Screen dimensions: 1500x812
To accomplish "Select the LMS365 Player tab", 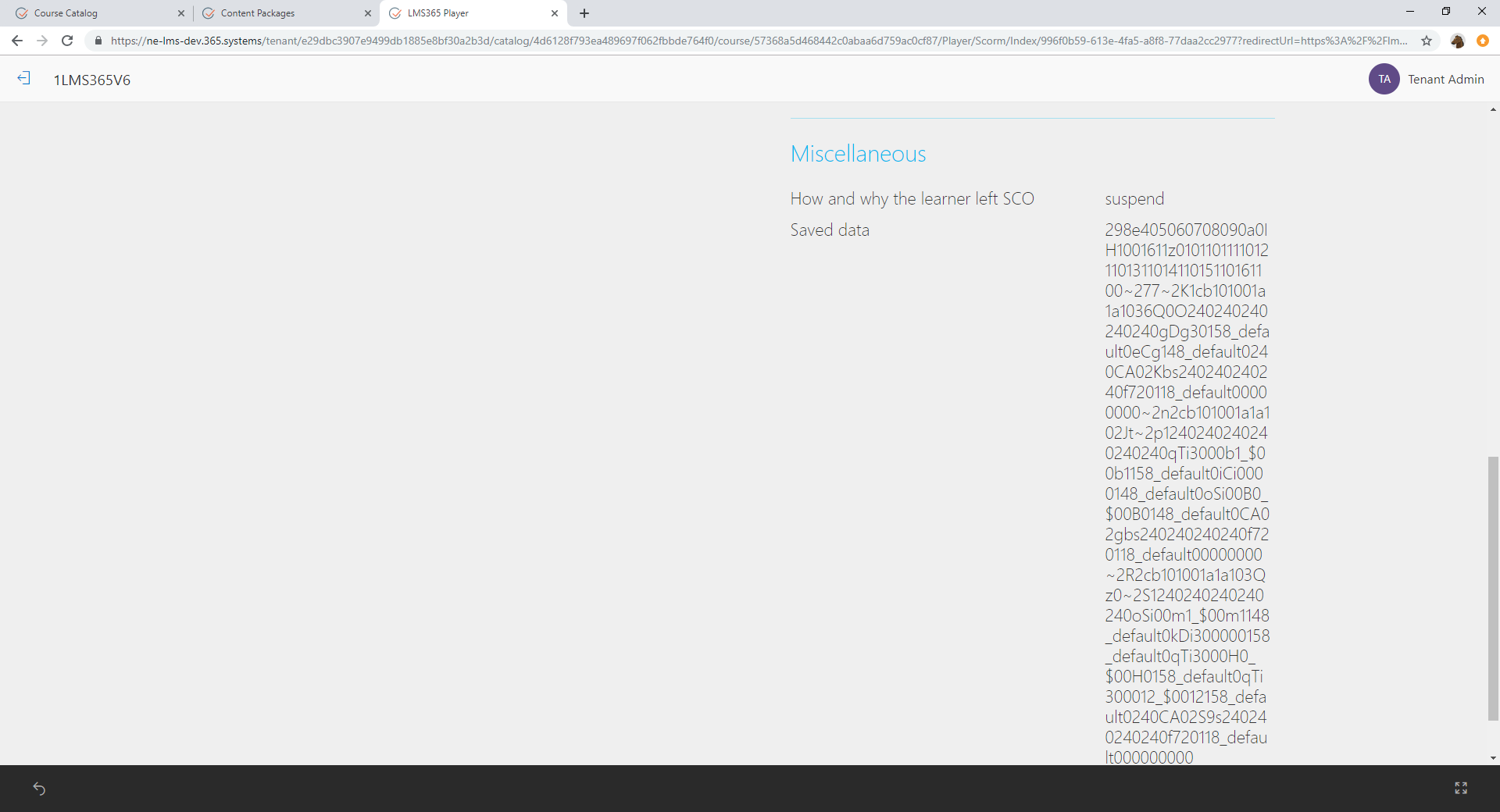I will click(x=472, y=13).
